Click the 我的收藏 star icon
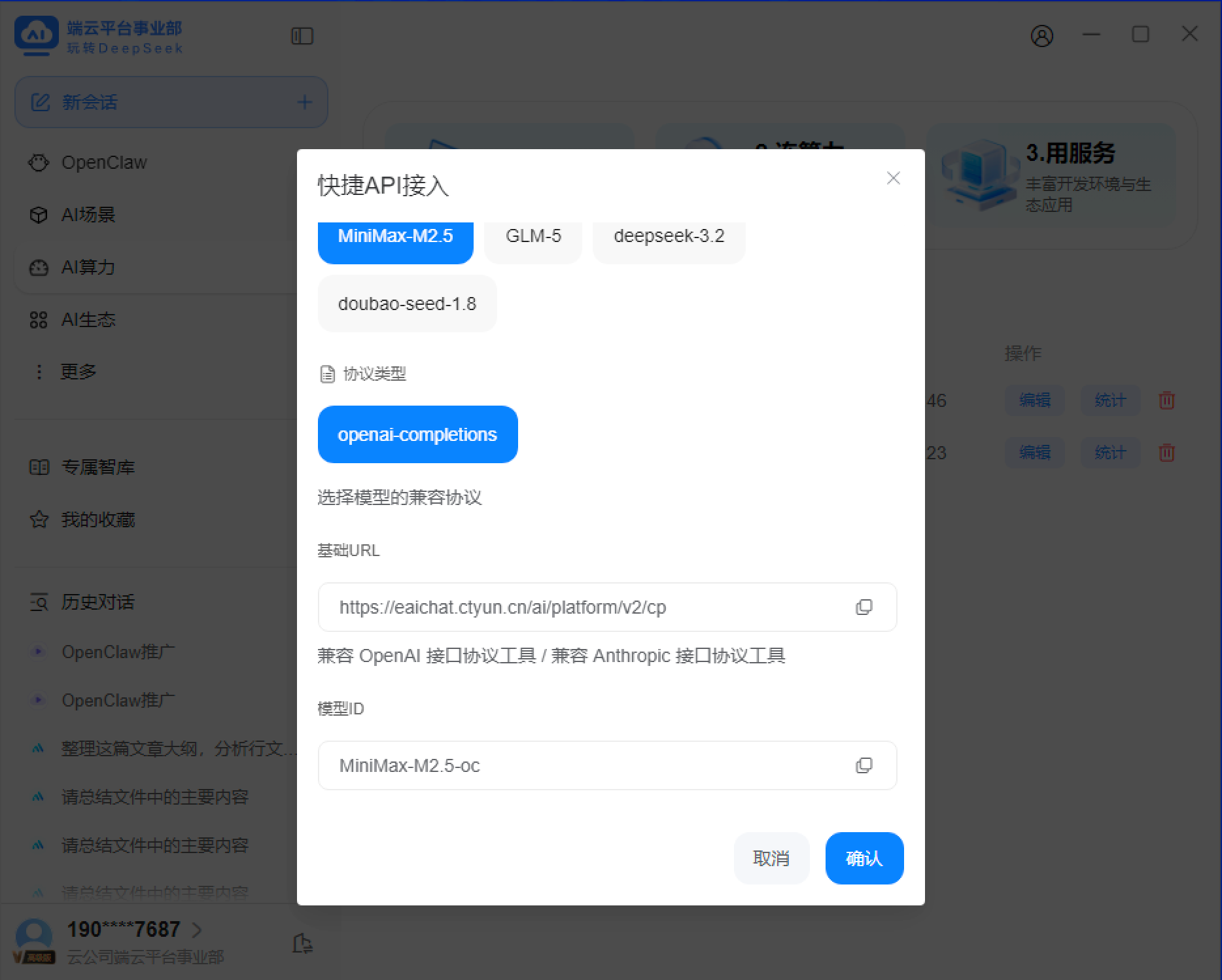 (x=39, y=519)
